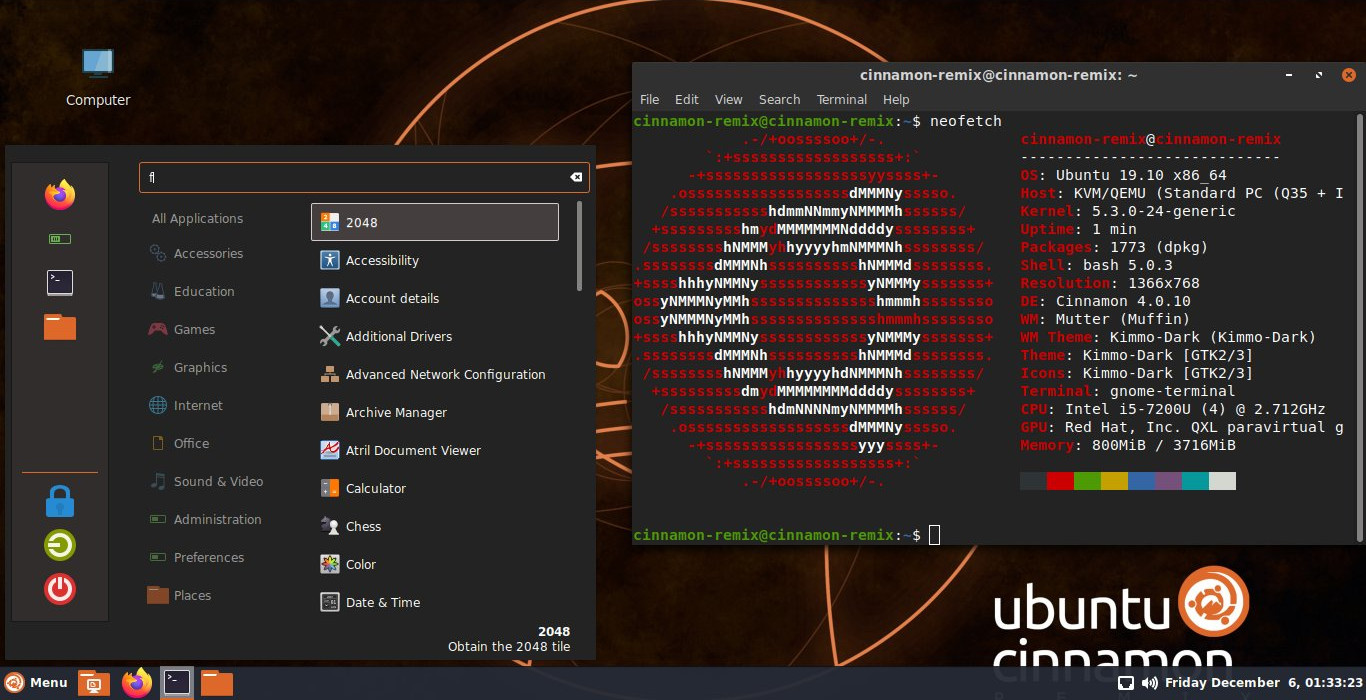Click the show desktop icon in the panel
Viewport: 1366px width, 700px height.
(x=94, y=683)
